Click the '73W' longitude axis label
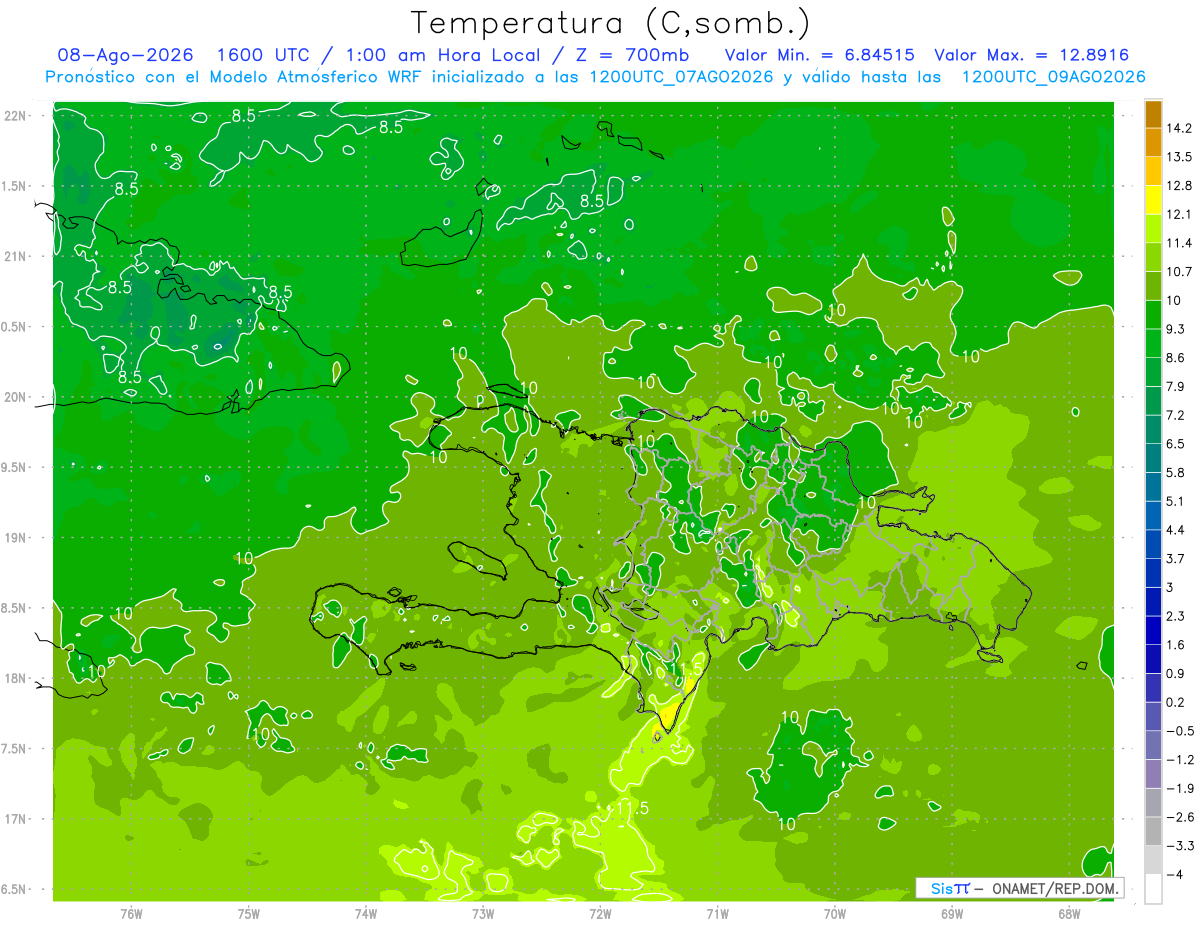Image resolution: width=1200 pixels, height=927 pixels. point(483,913)
